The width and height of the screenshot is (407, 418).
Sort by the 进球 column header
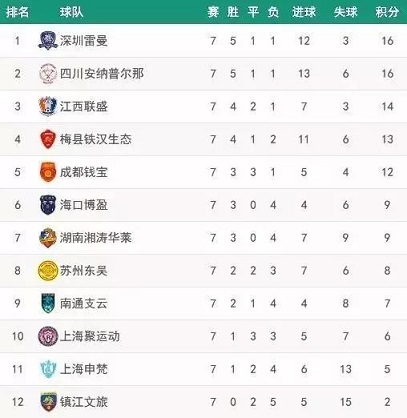click(x=304, y=12)
